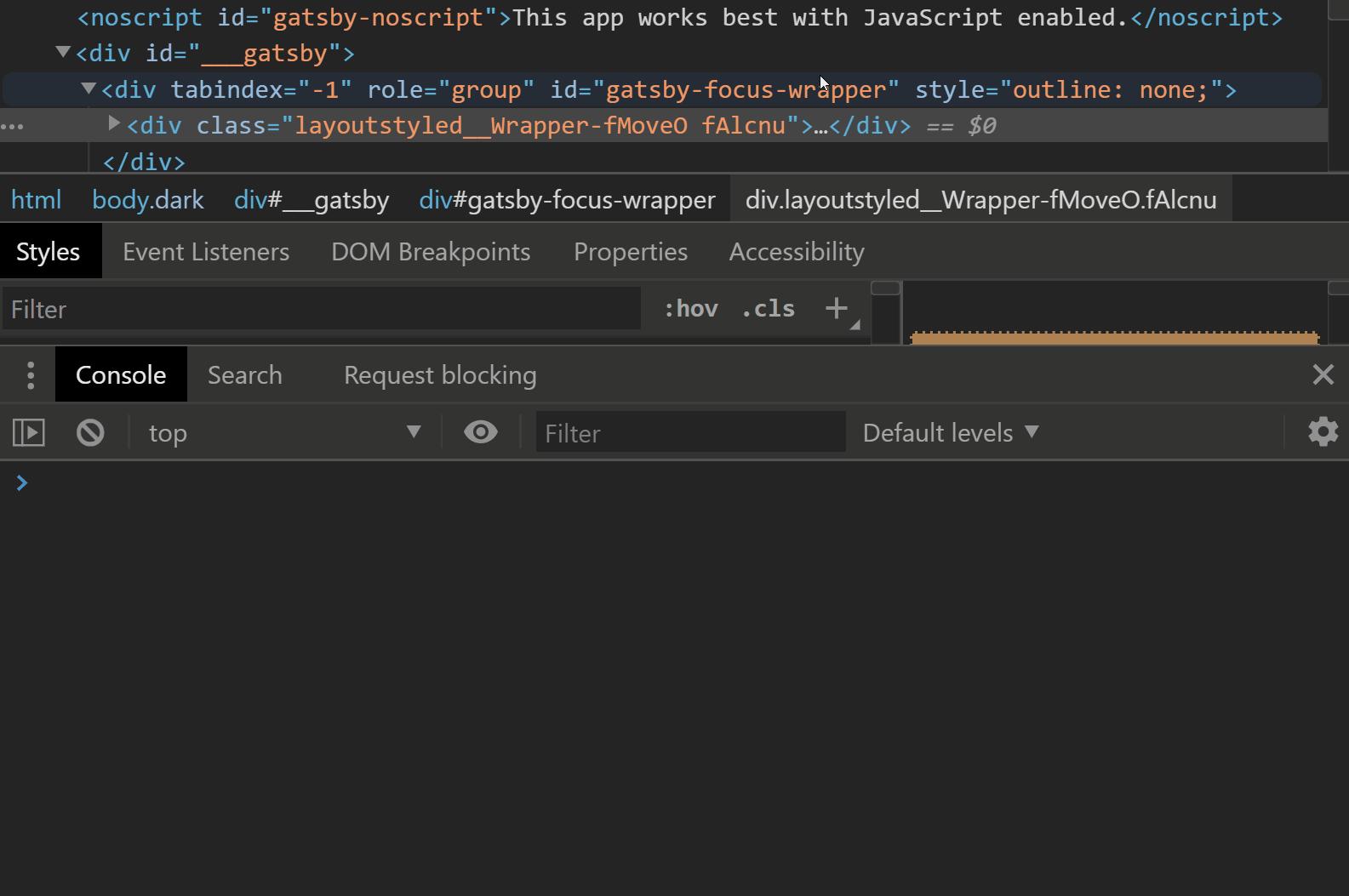Switch to the Event Listeners tab
Image resolution: width=1349 pixels, height=896 pixels.
(206, 252)
